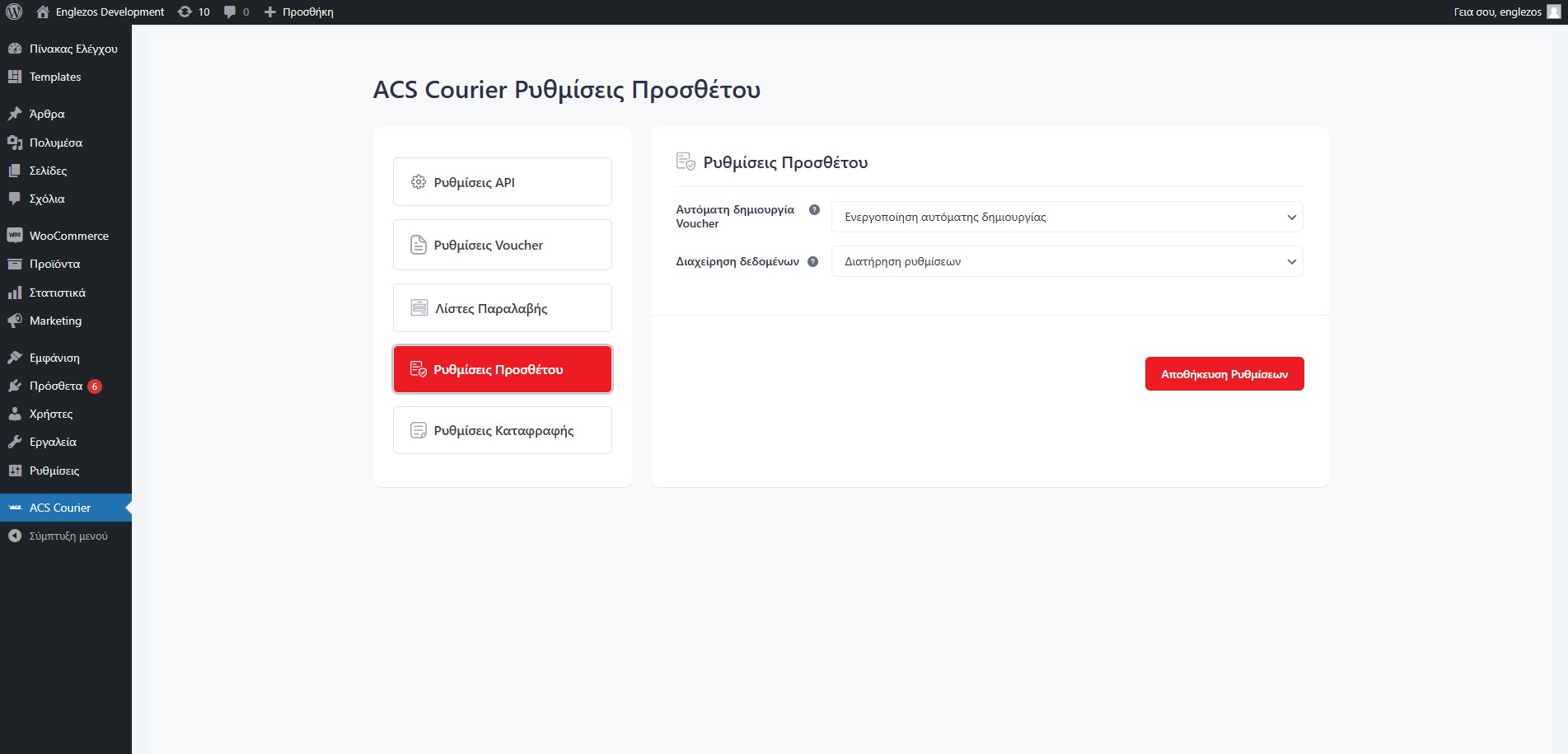Click the Αυτόματη δημιουργία Voucher label
Viewport: 1568px width, 754px height.
(735, 217)
